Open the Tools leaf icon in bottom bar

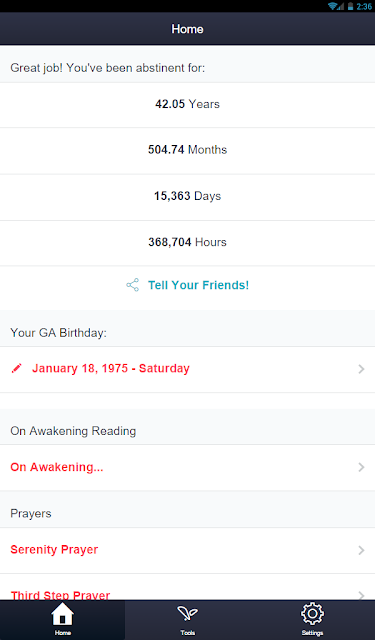(187, 614)
